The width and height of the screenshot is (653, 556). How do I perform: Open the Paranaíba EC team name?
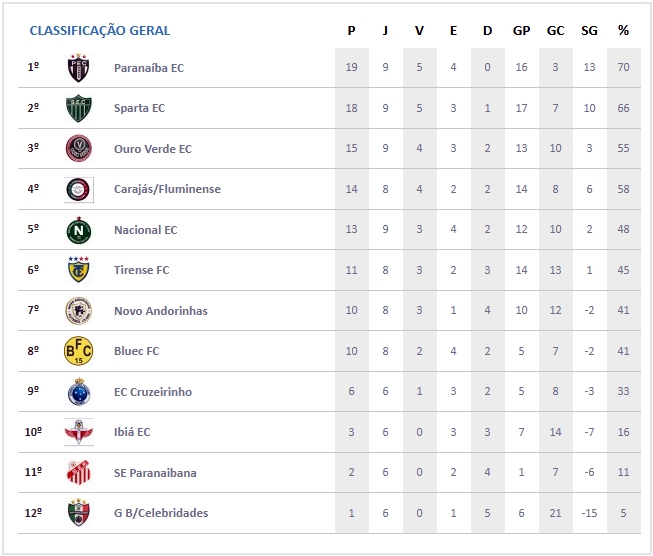(x=149, y=68)
